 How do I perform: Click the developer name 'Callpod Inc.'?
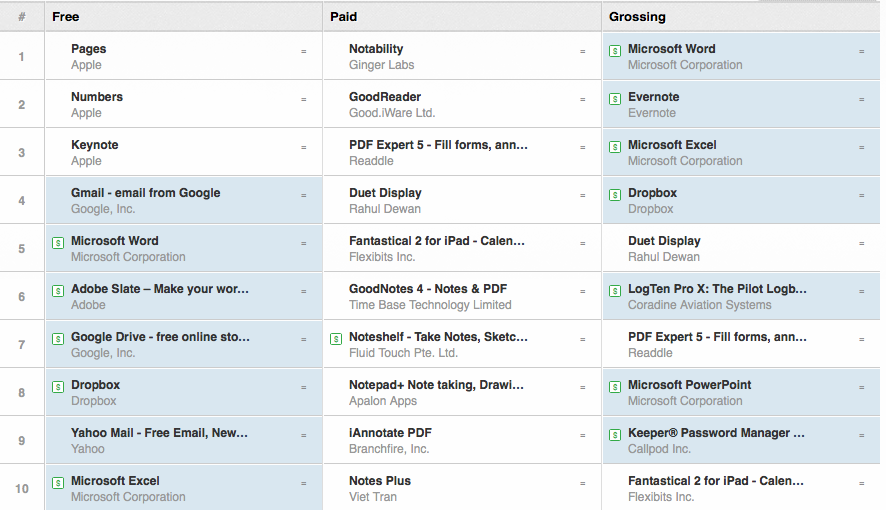coord(659,449)
